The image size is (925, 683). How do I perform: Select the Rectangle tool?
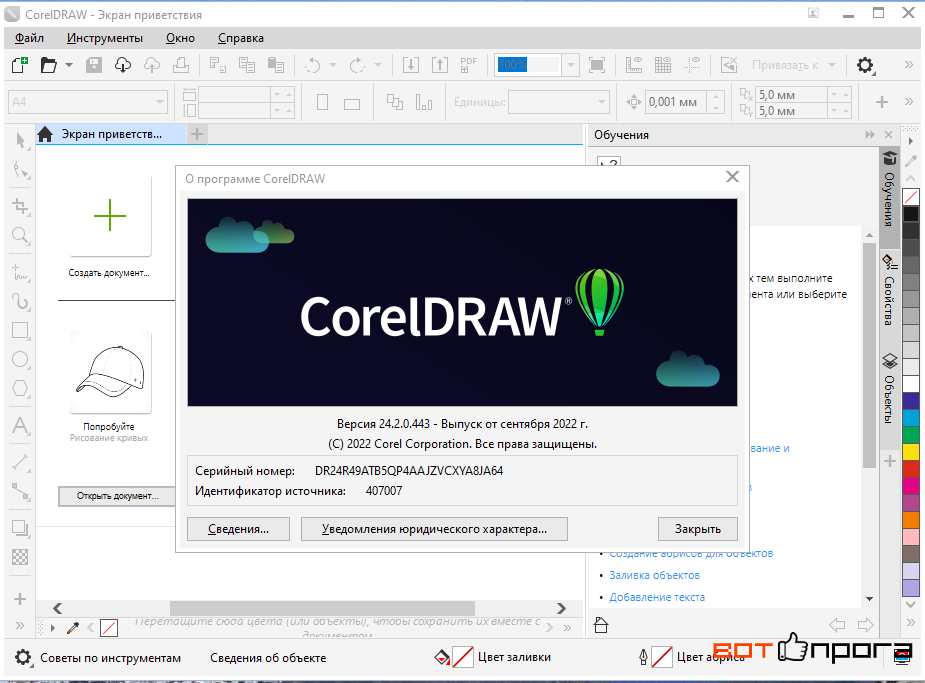(21, 330)
